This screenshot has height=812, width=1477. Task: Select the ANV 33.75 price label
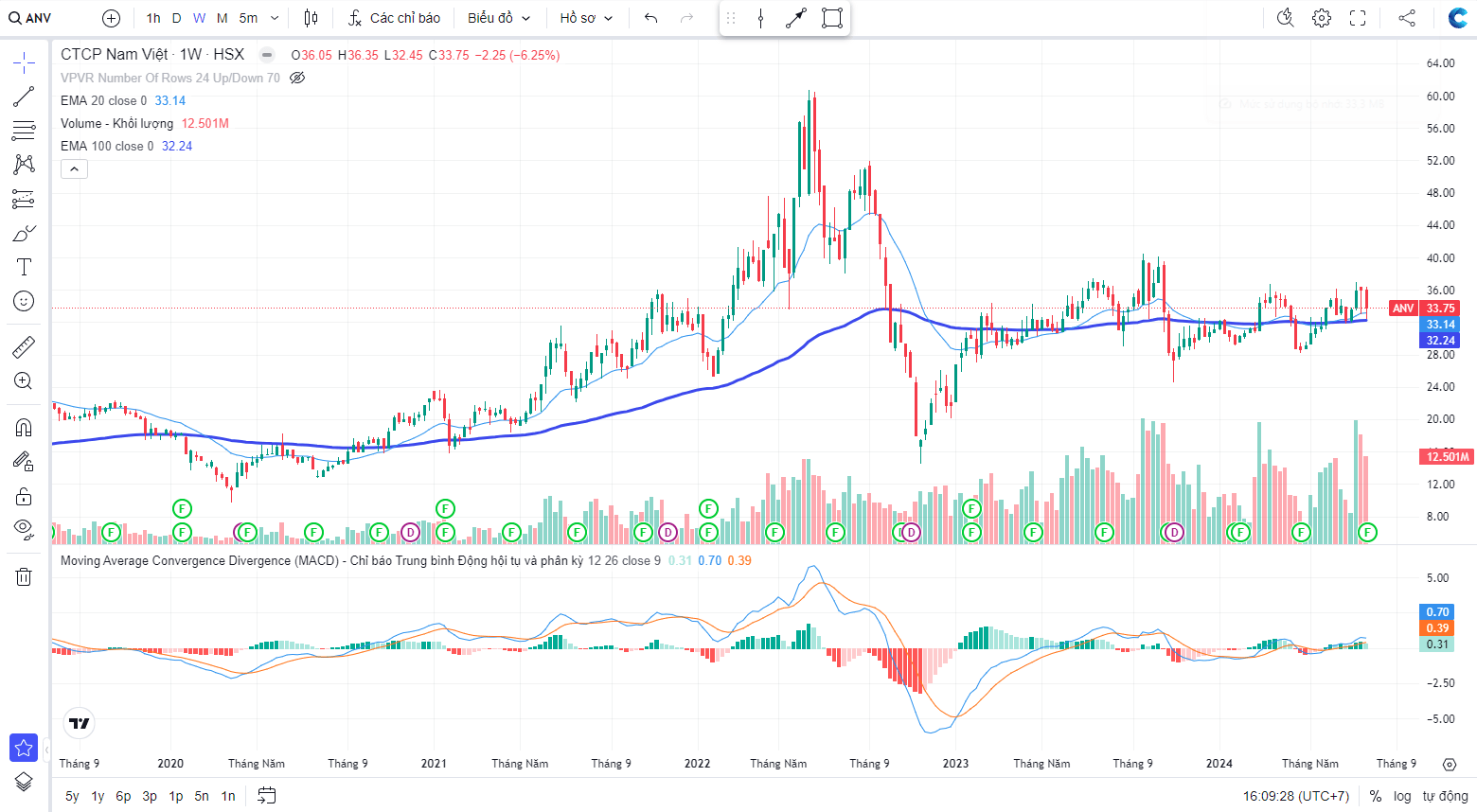point(1424,309)
